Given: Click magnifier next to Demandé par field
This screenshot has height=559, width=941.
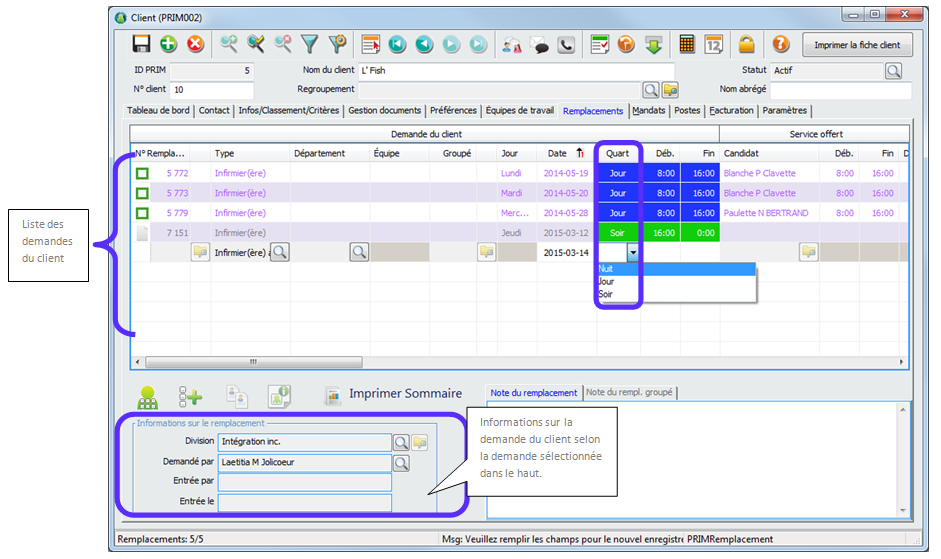Looking at the screenshot, I should coord(401,462).
